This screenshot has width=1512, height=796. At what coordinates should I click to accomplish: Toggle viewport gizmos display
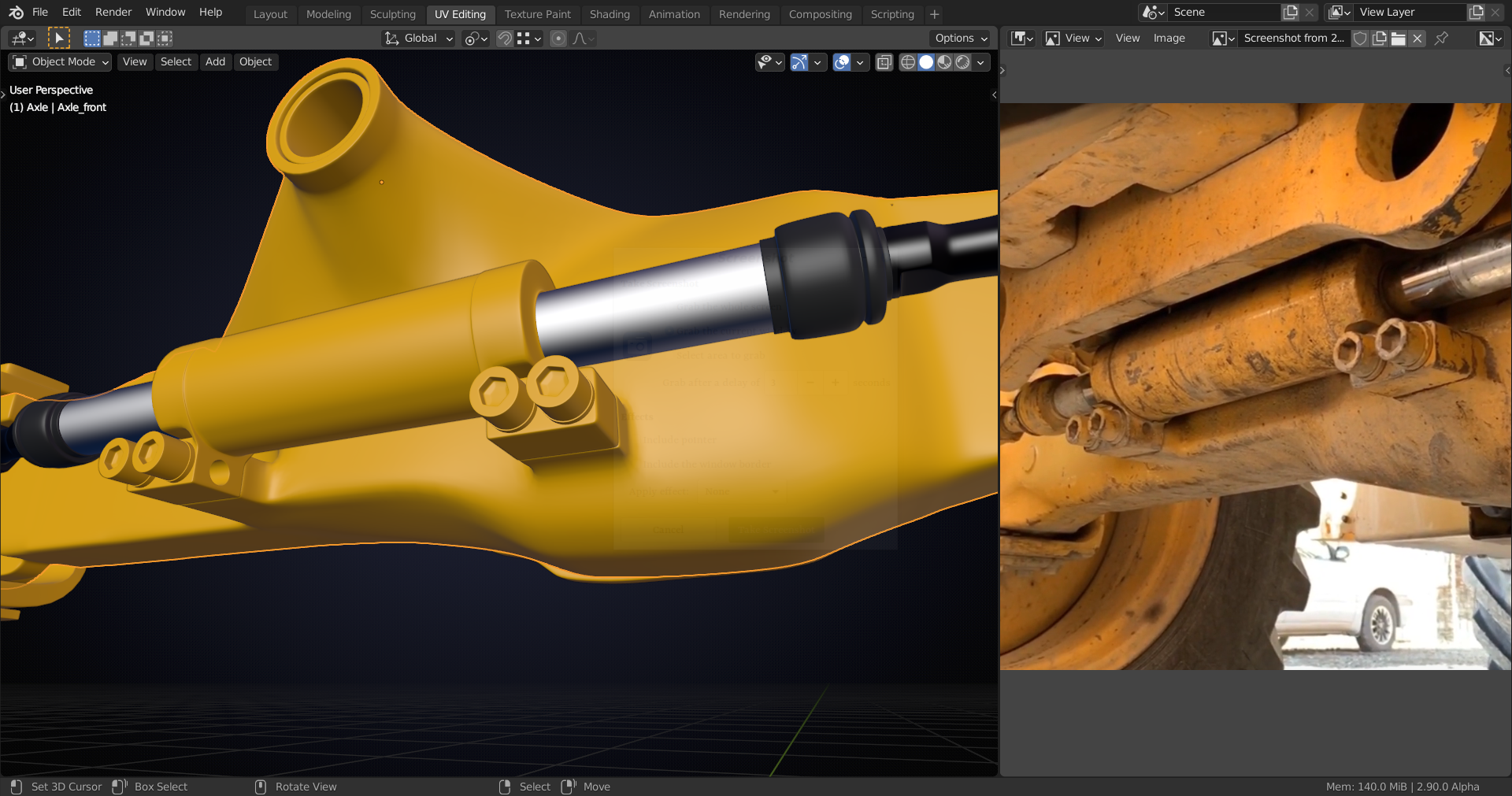tap(799, 62)
